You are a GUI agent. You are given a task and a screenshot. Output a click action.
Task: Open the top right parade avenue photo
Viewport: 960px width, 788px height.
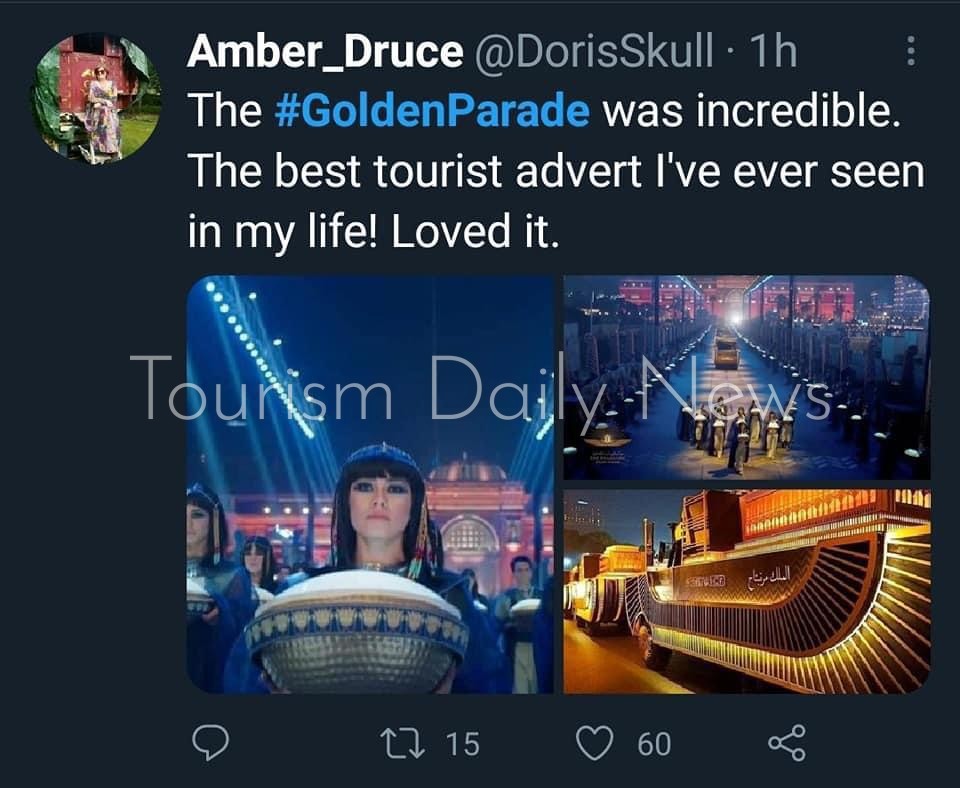[746, 377]
